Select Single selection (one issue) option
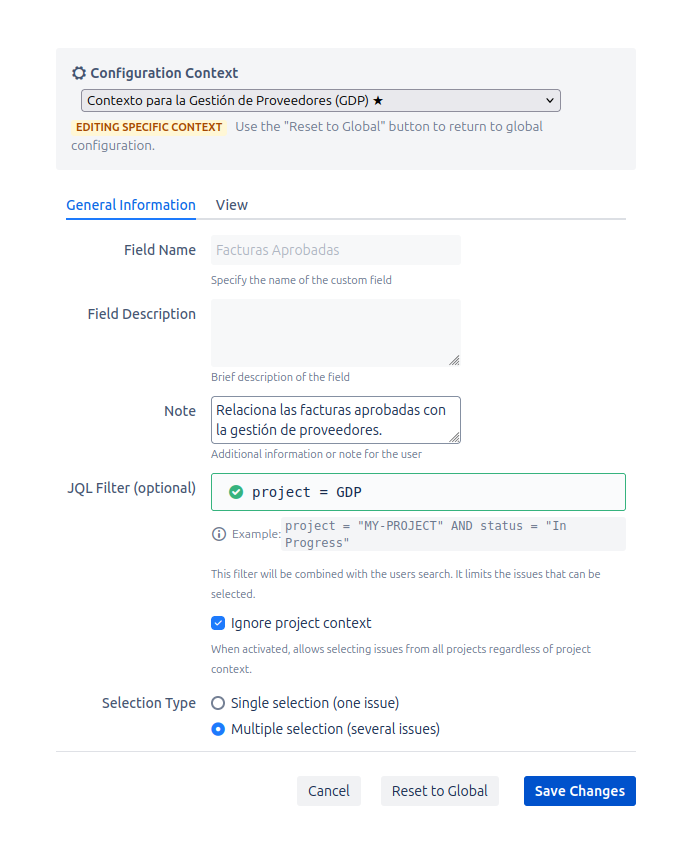This screenshot has height=857, width=693. (217, 703)
